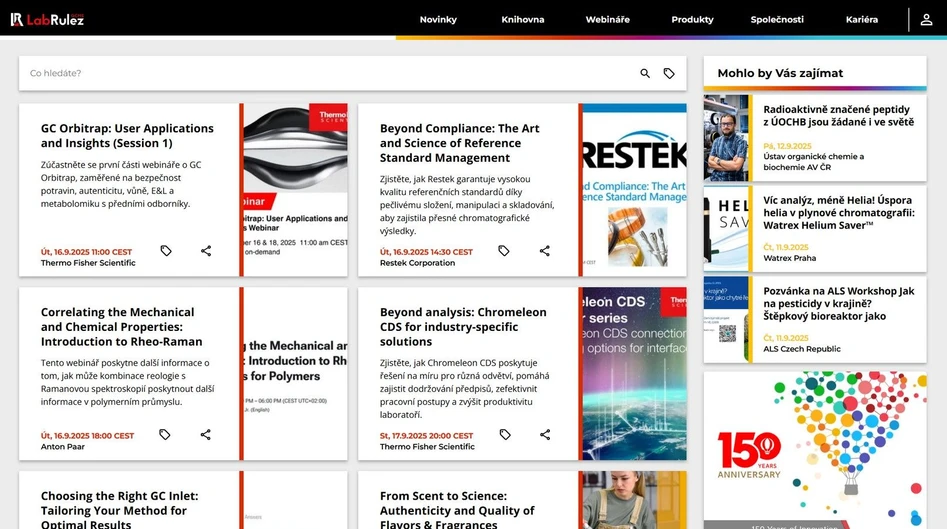
Task: Click the search magnifier icon
Action: point(645,73)
